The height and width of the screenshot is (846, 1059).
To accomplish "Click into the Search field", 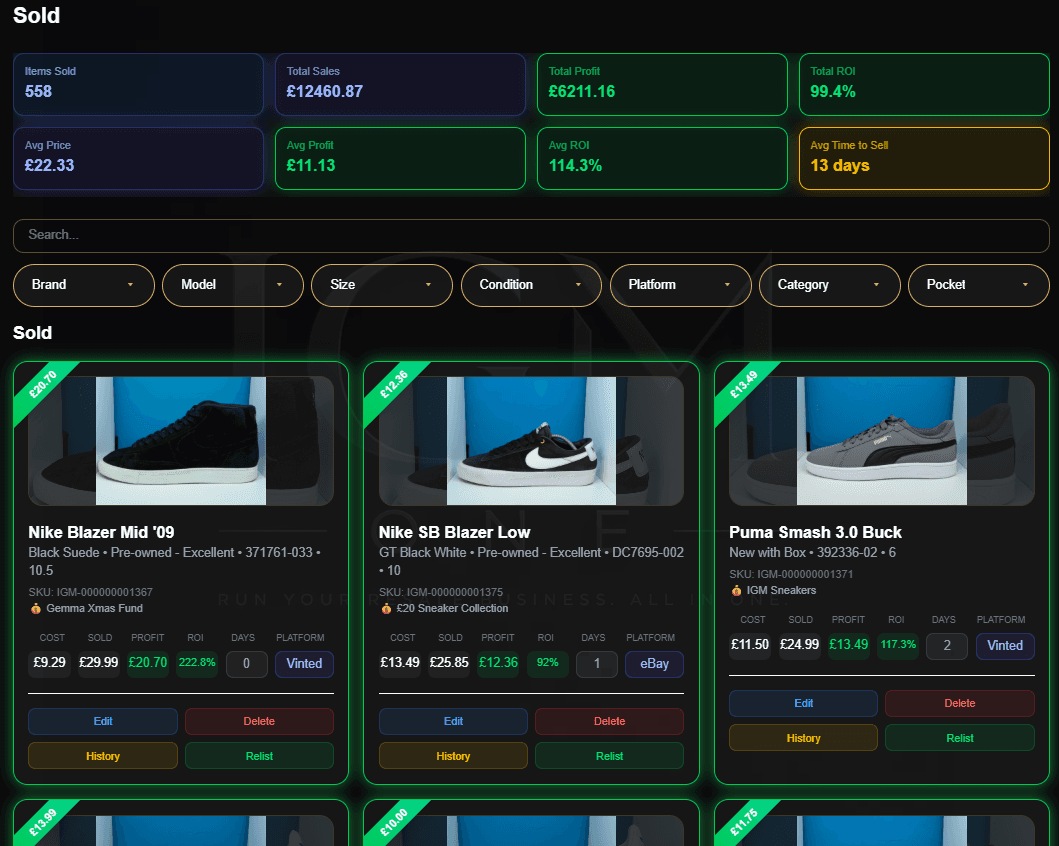I will click(x=531, y=235).
